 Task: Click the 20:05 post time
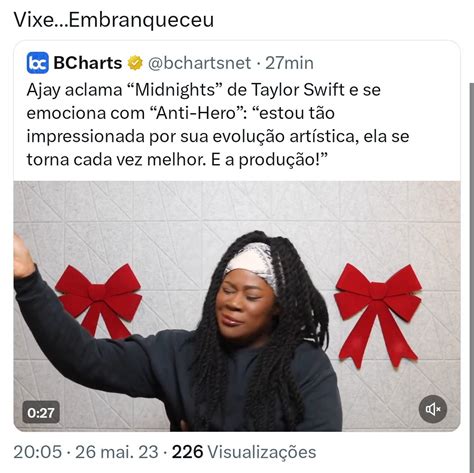click(x=38, y=452)
